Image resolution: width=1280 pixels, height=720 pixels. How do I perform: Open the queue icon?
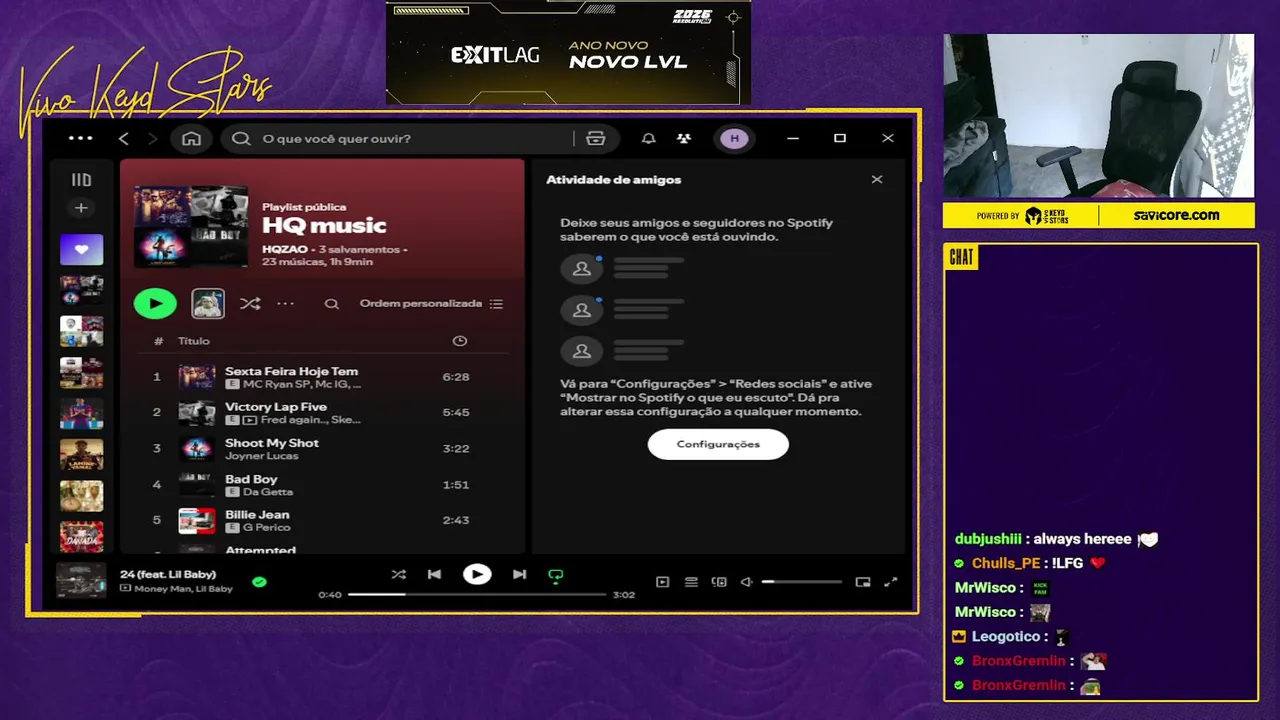click(x=691, y=582)
